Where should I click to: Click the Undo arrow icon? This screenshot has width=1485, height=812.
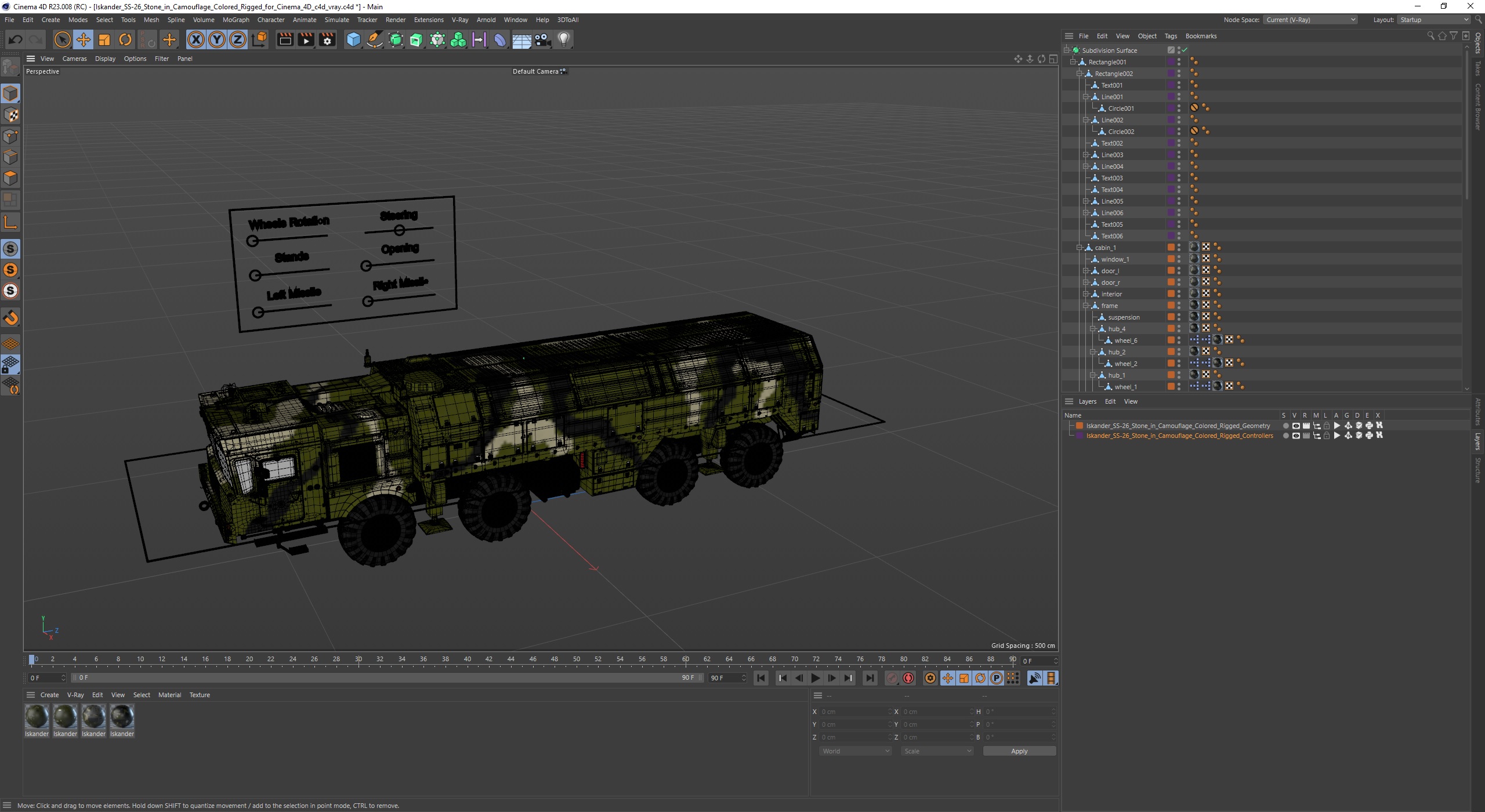[x=15, y=39]
